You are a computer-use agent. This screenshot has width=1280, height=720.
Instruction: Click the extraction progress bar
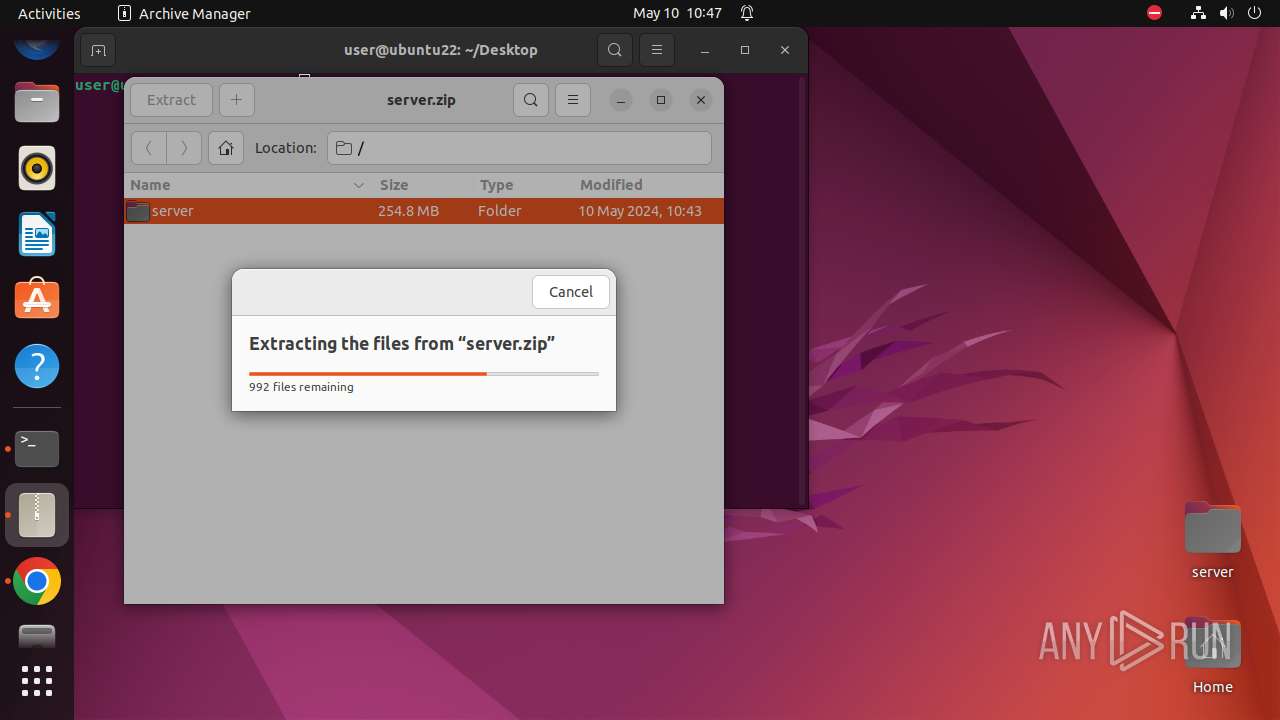(x=424, y=373)
